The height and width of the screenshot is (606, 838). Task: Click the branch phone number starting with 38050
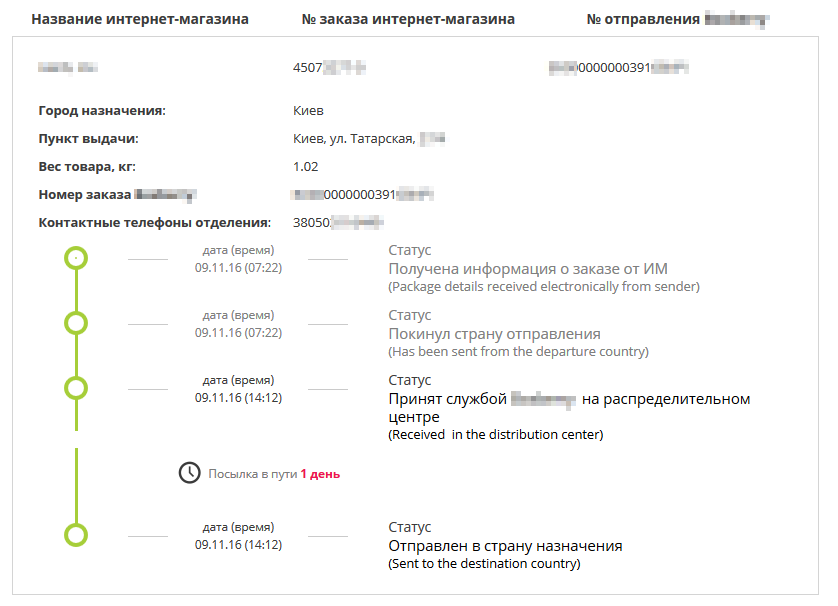point(338,222)
